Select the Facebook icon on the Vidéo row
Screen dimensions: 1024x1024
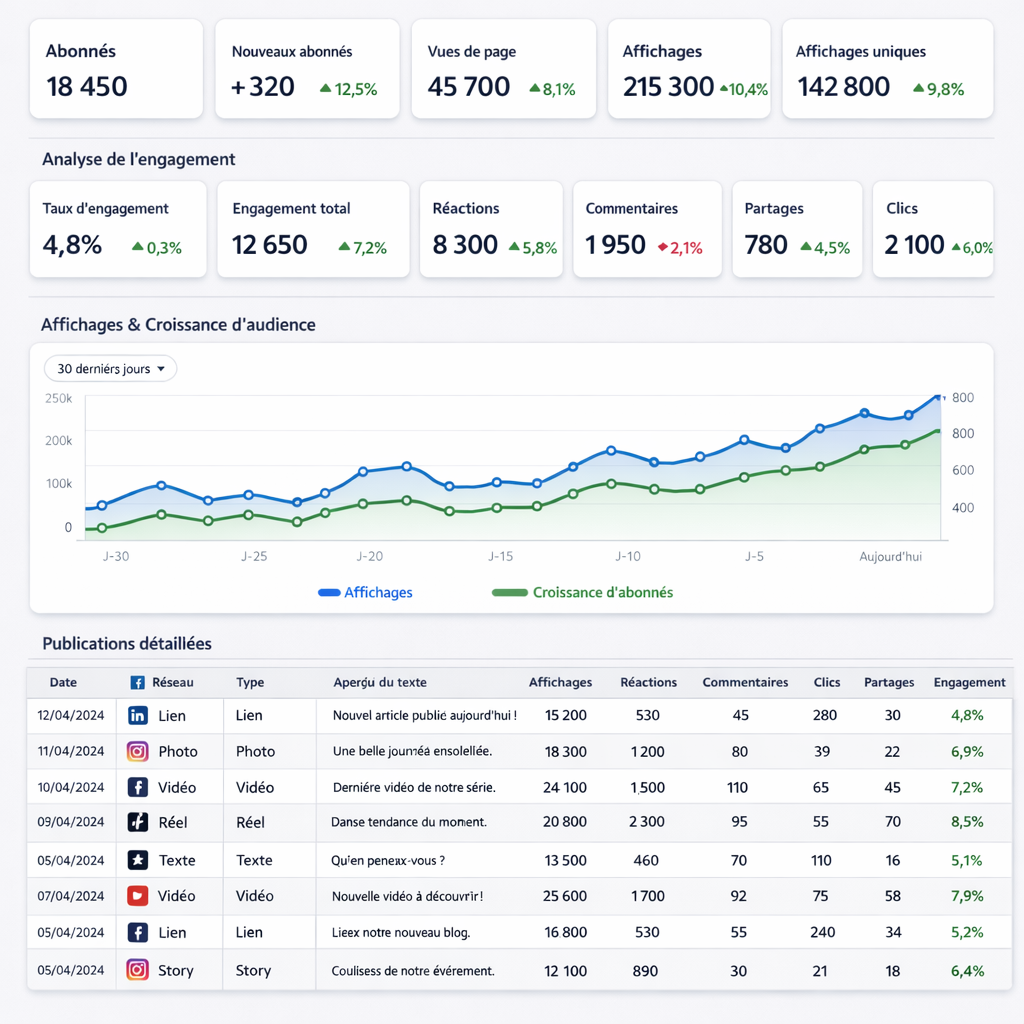[x=139, y=787]
